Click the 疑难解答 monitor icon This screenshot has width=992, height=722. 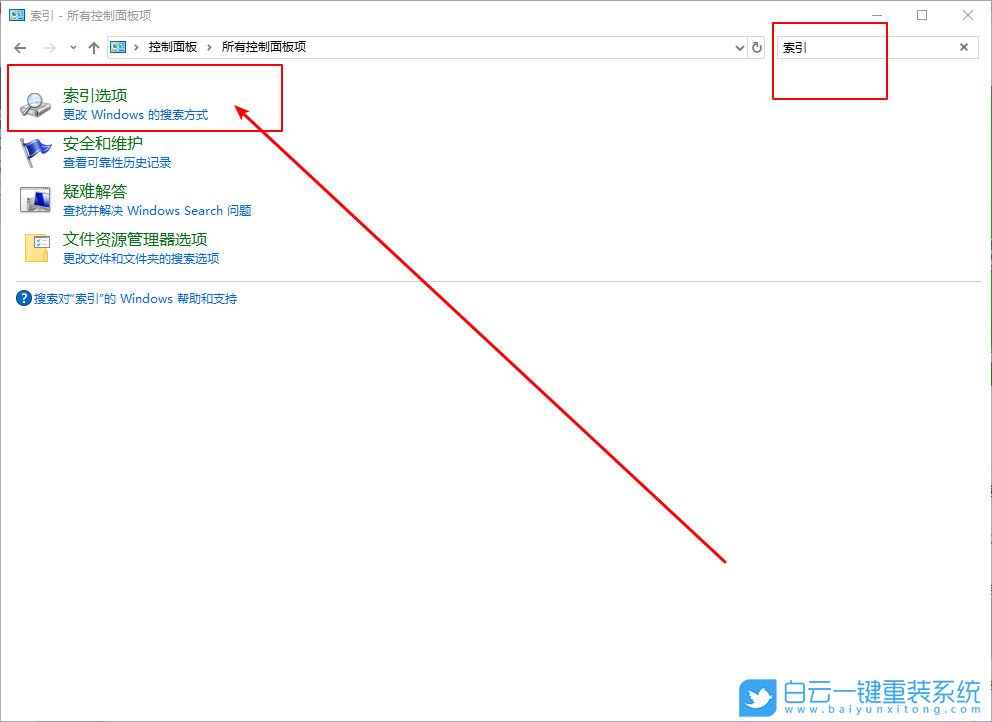click(33, 198)
